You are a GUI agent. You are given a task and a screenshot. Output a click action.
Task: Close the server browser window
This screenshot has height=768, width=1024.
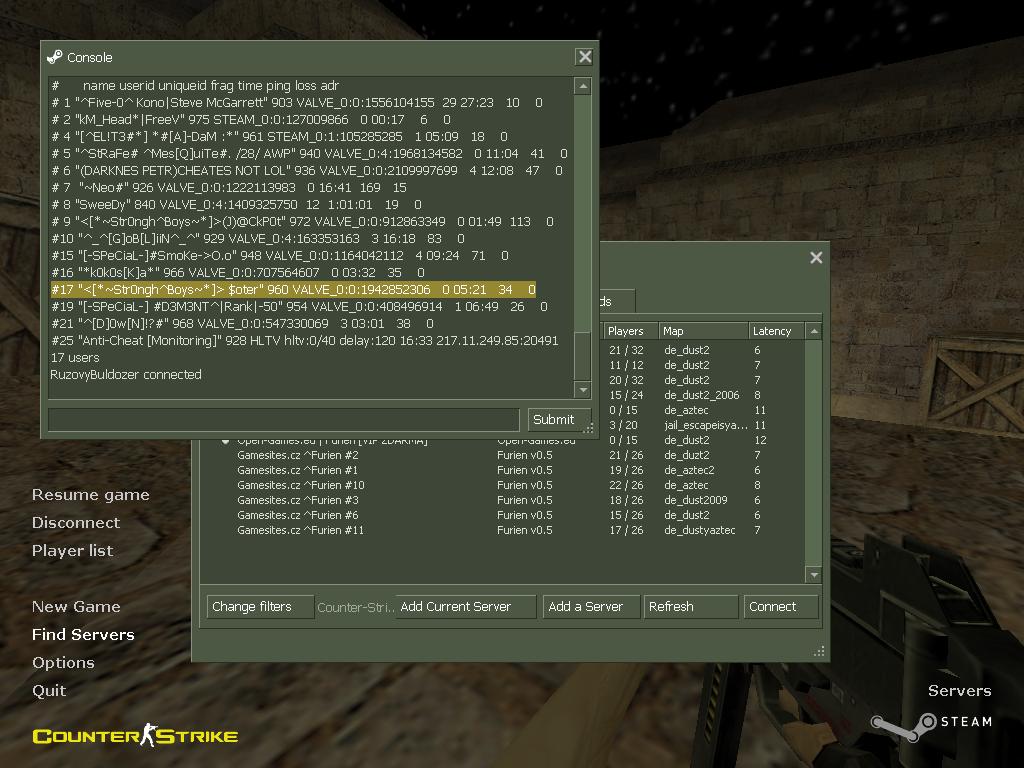pyautogui.click(x=816, y=258)
